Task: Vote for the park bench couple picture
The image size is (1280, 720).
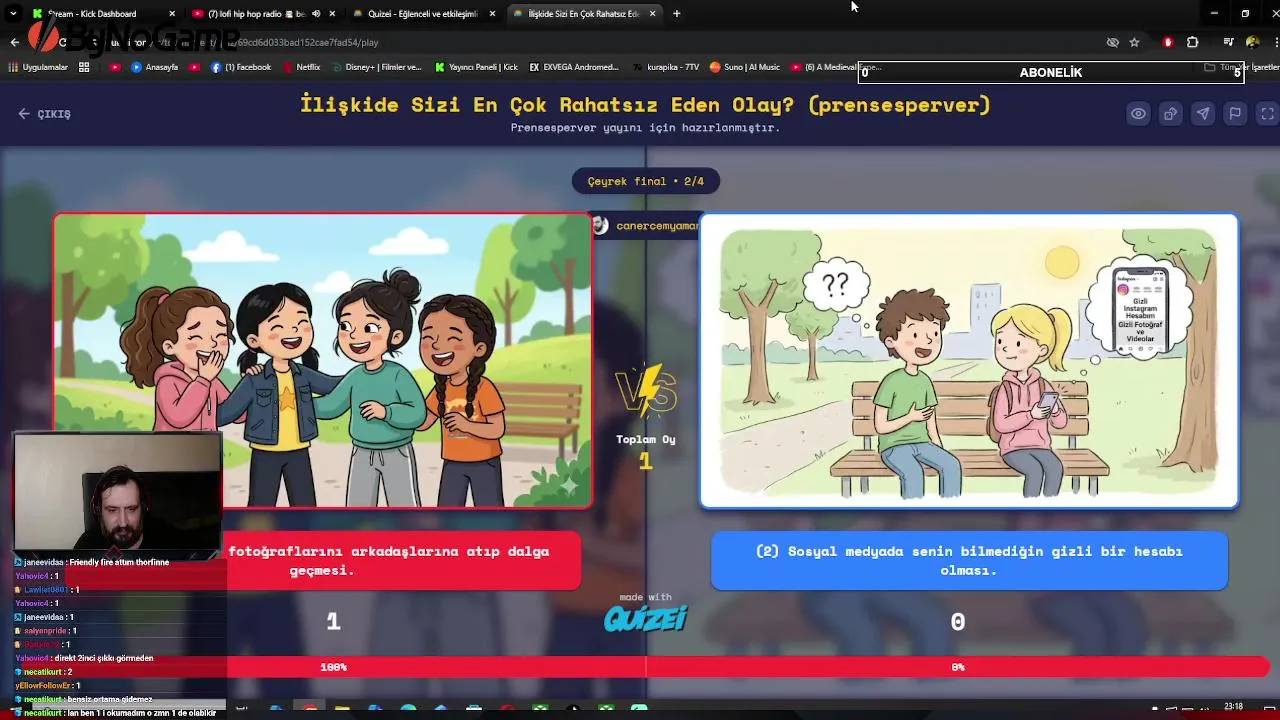Action: pos(969,361)
